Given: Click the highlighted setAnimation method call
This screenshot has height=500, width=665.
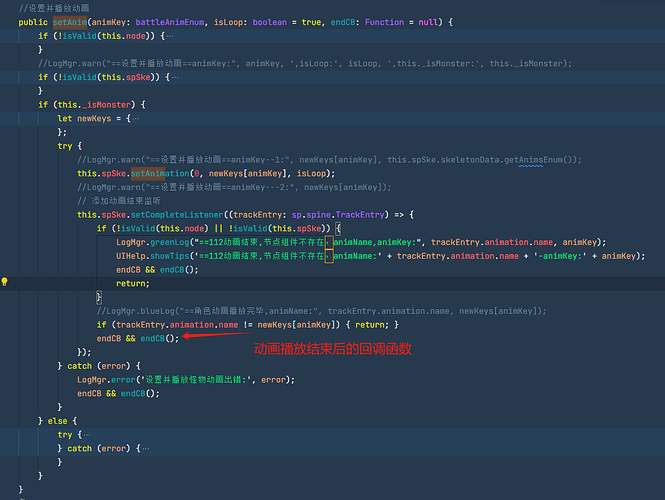Looking at the screenshot, I should pos(160,173).
